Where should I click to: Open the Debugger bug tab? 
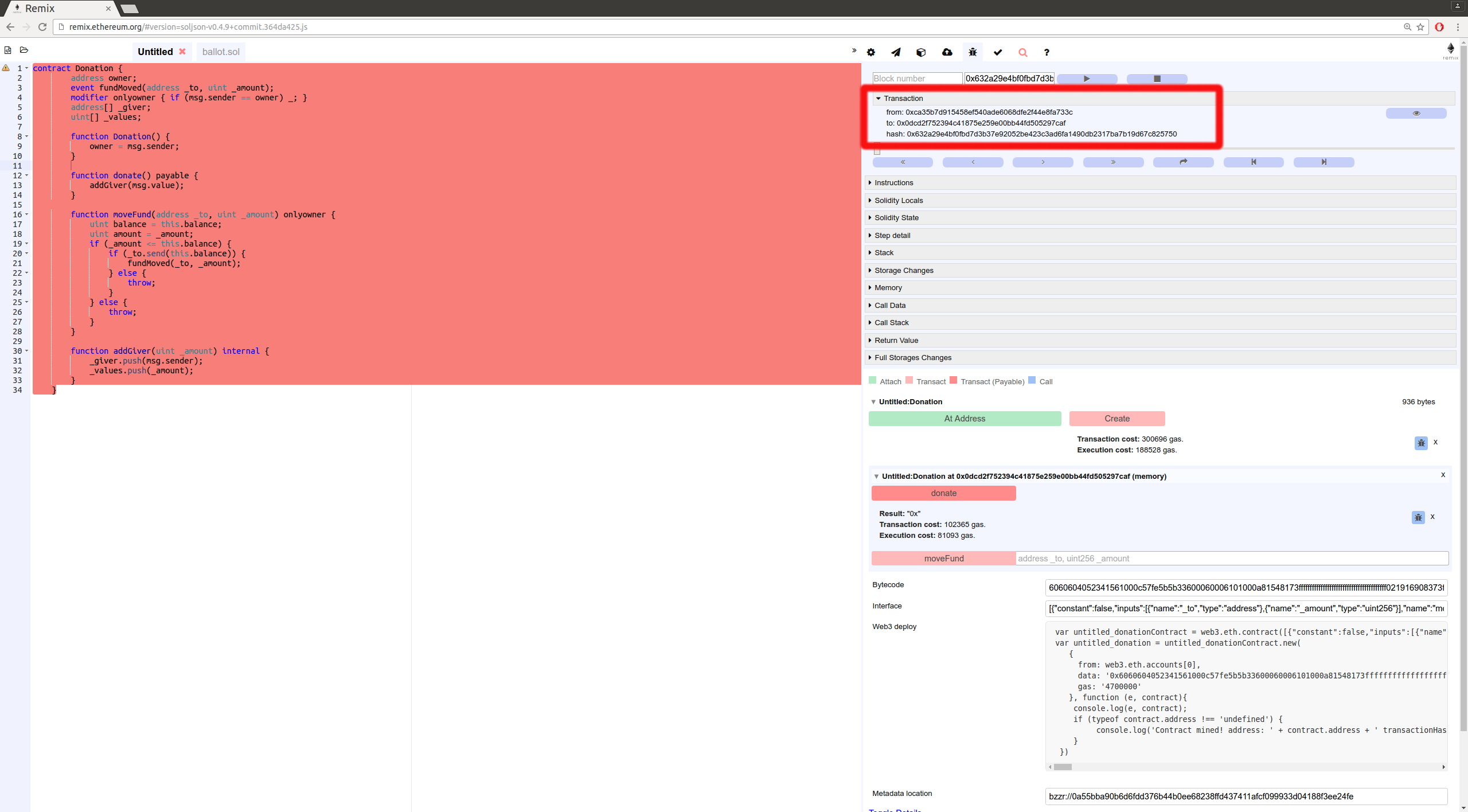click(973, 52)
